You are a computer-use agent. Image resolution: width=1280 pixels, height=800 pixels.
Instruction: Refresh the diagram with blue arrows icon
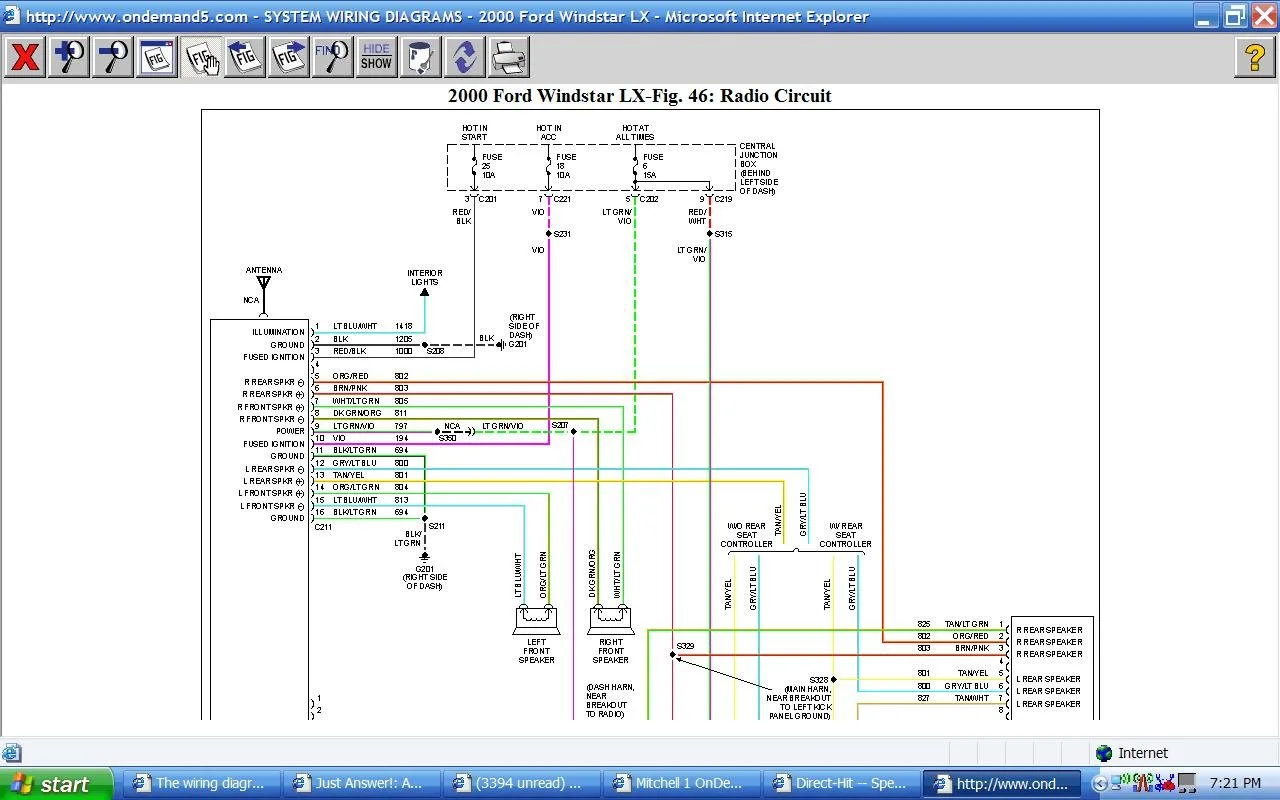[x=465, y=57]
